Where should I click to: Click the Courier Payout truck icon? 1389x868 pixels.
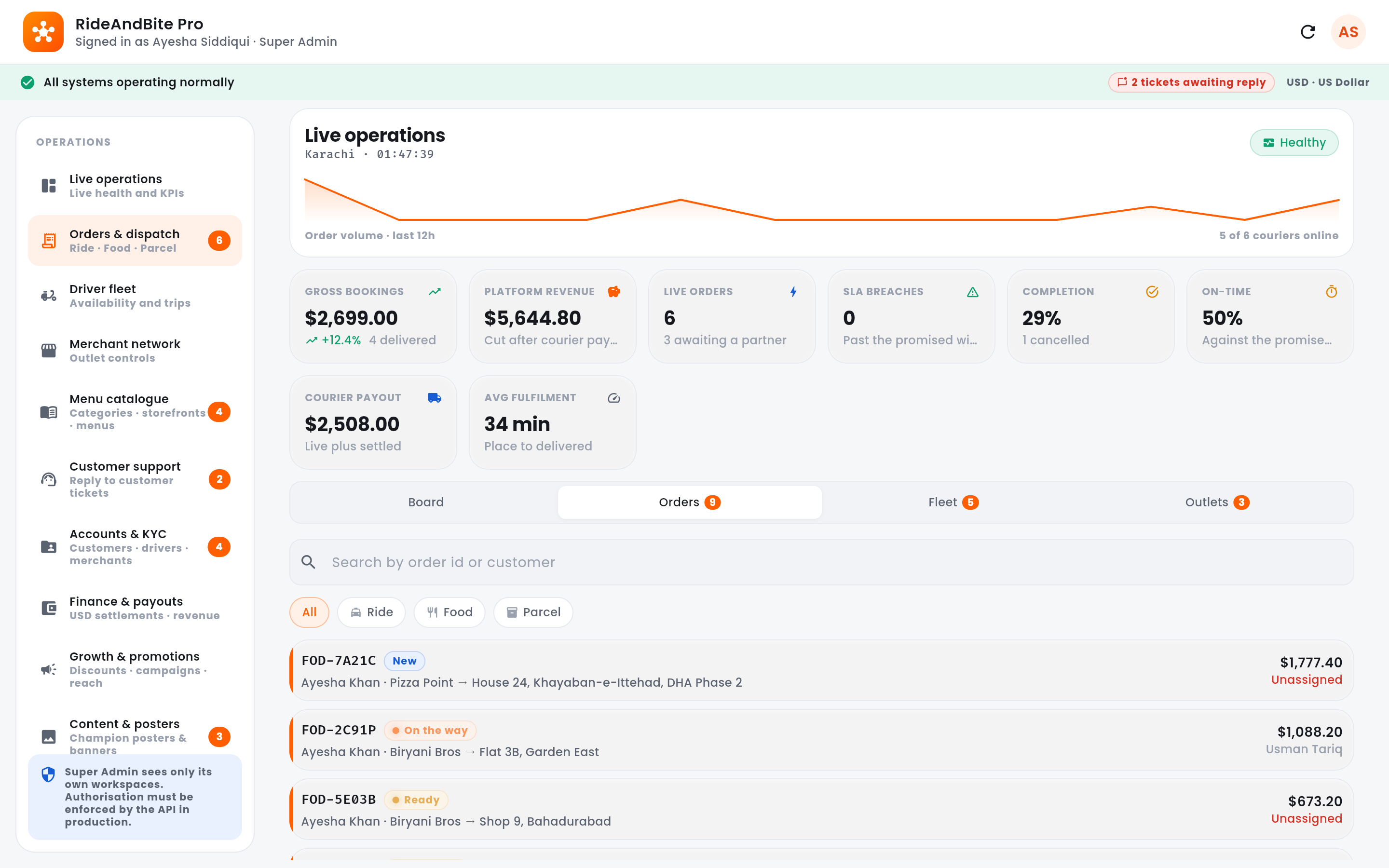(x=435, y=398)
